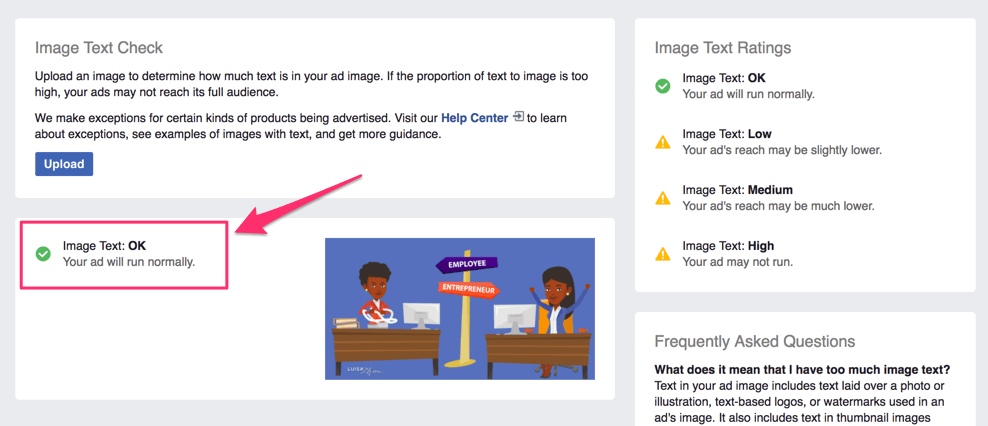This screenshot has width=988, height=426.
Task: Click the Image Text: Low rating label
Action: [x=726, y=134]
